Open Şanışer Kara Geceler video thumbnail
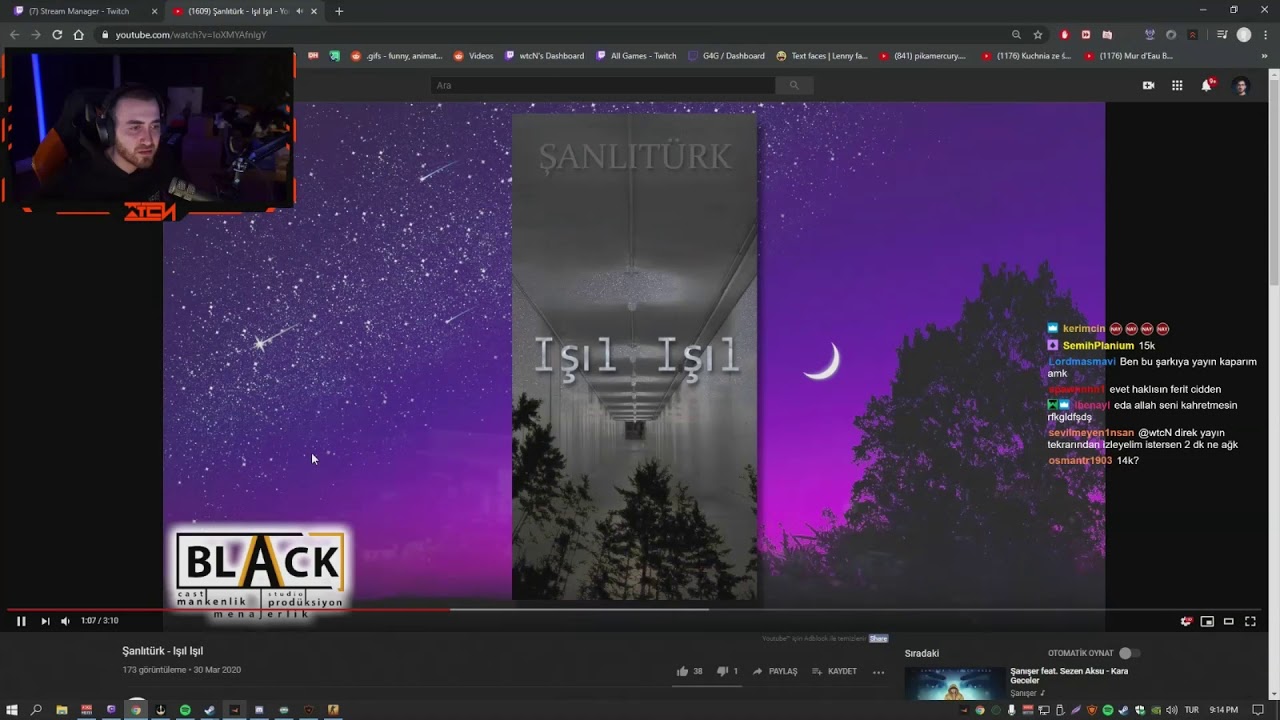1280x720 pixels. (x=955, y=684)
